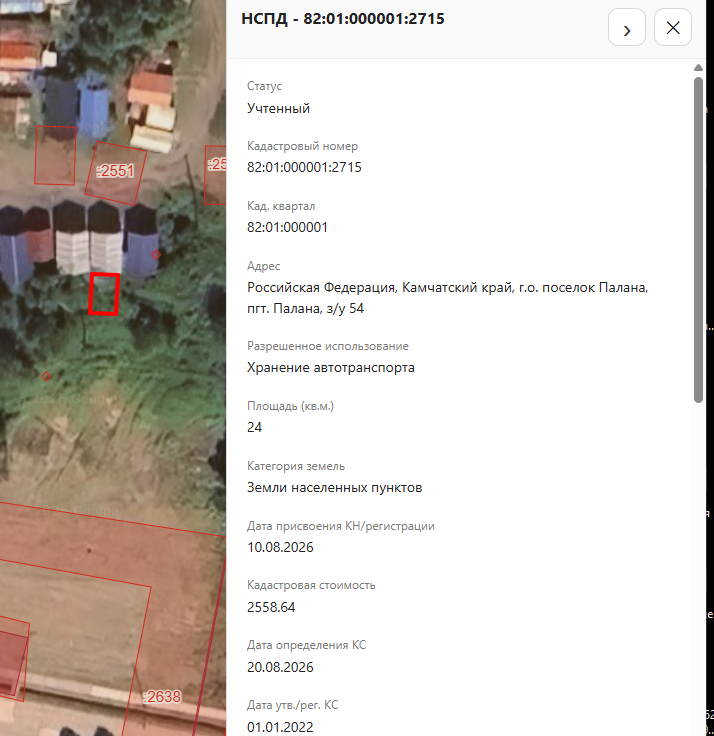This screenshot has height=736, width=714.
Task: Open next panel with the chevron arrow button
Action: pos(627,27)
